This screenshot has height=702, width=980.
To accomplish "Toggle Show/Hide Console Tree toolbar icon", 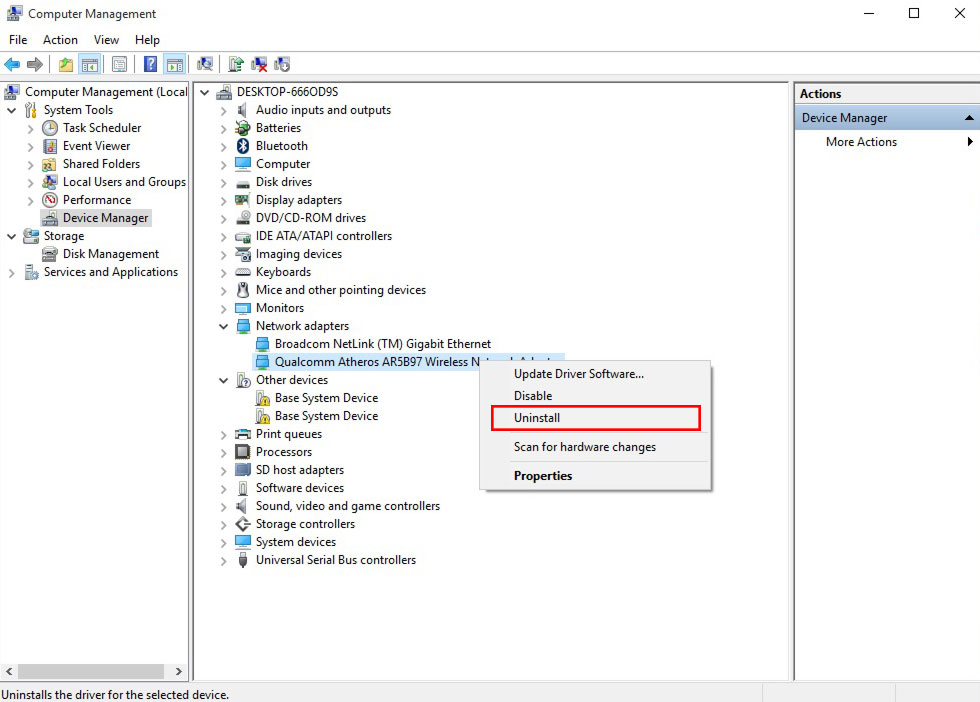I will 90,64.
